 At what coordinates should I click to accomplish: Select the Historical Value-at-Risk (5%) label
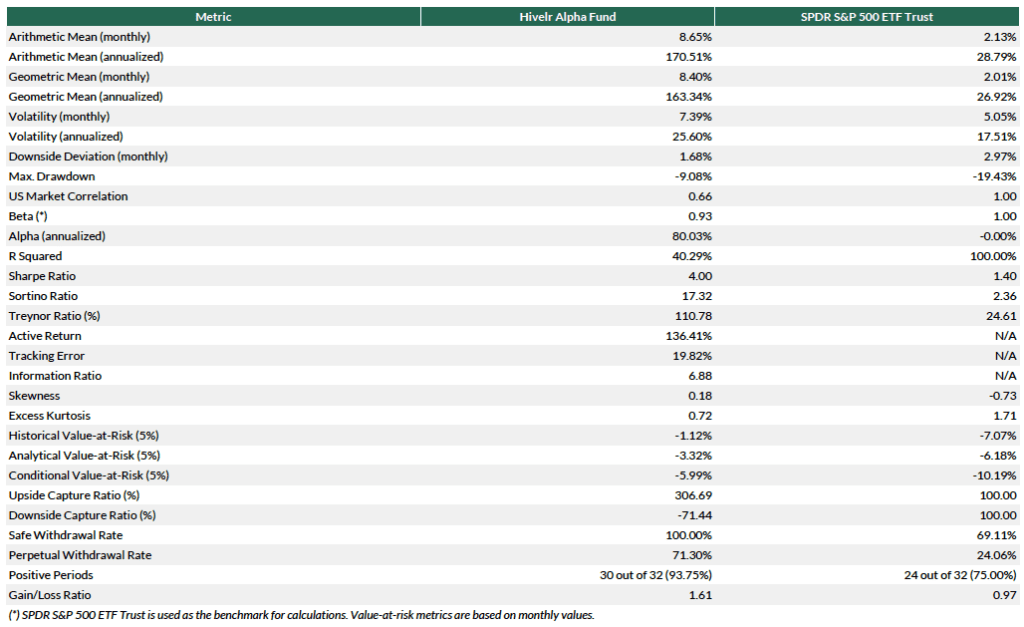pos(84,436)
